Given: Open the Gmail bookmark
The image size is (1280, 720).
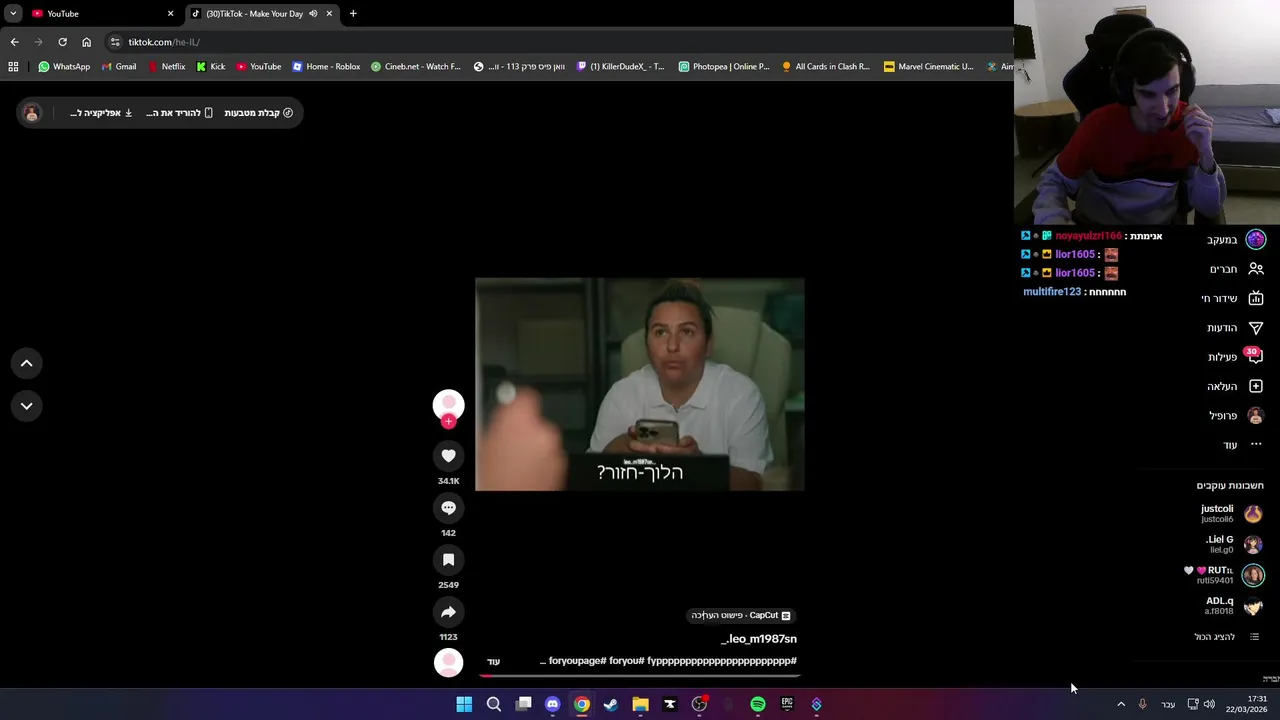Looking at the screenshot, I should (x=119, y=67).
